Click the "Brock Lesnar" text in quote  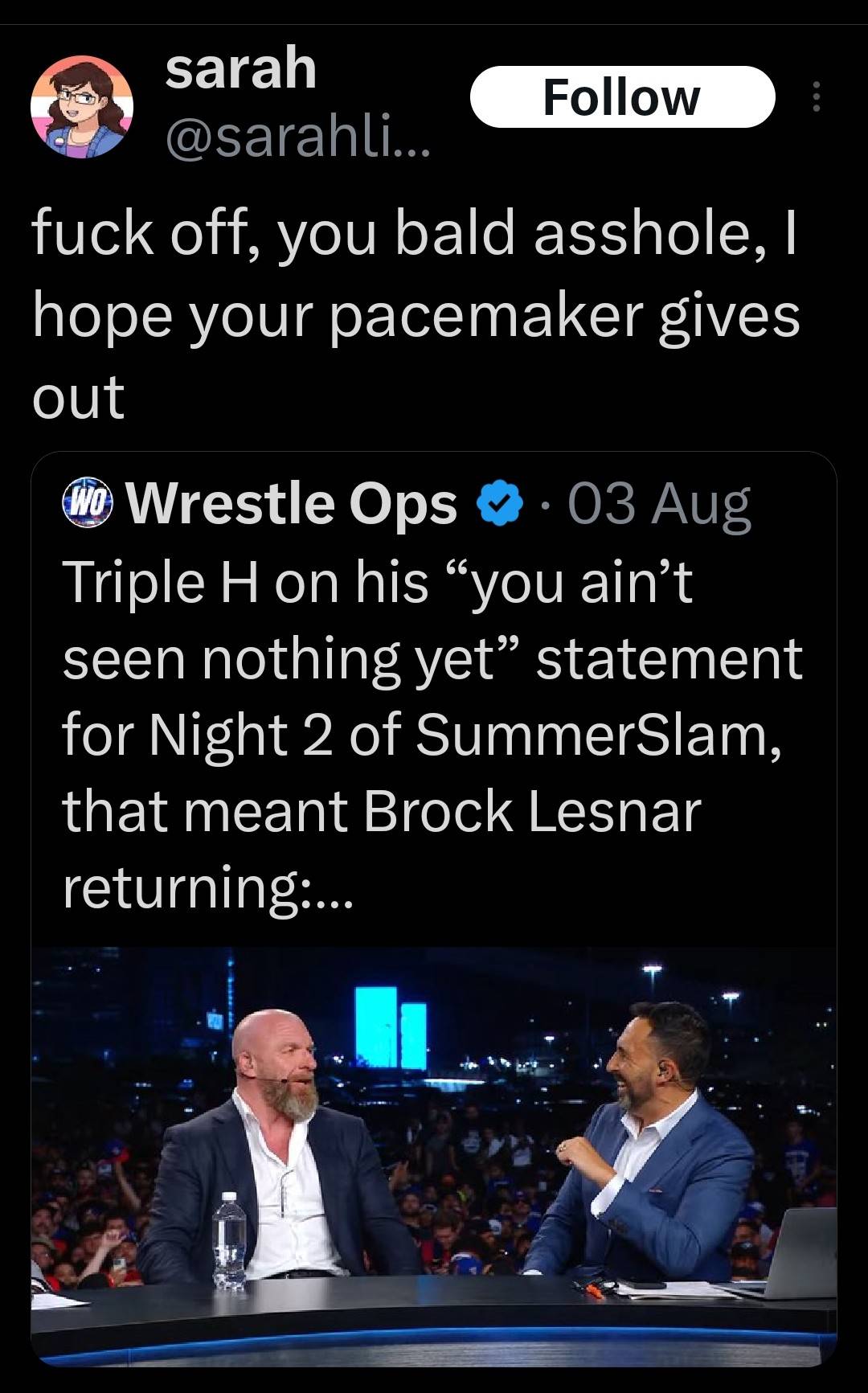(x=533, y=810)
